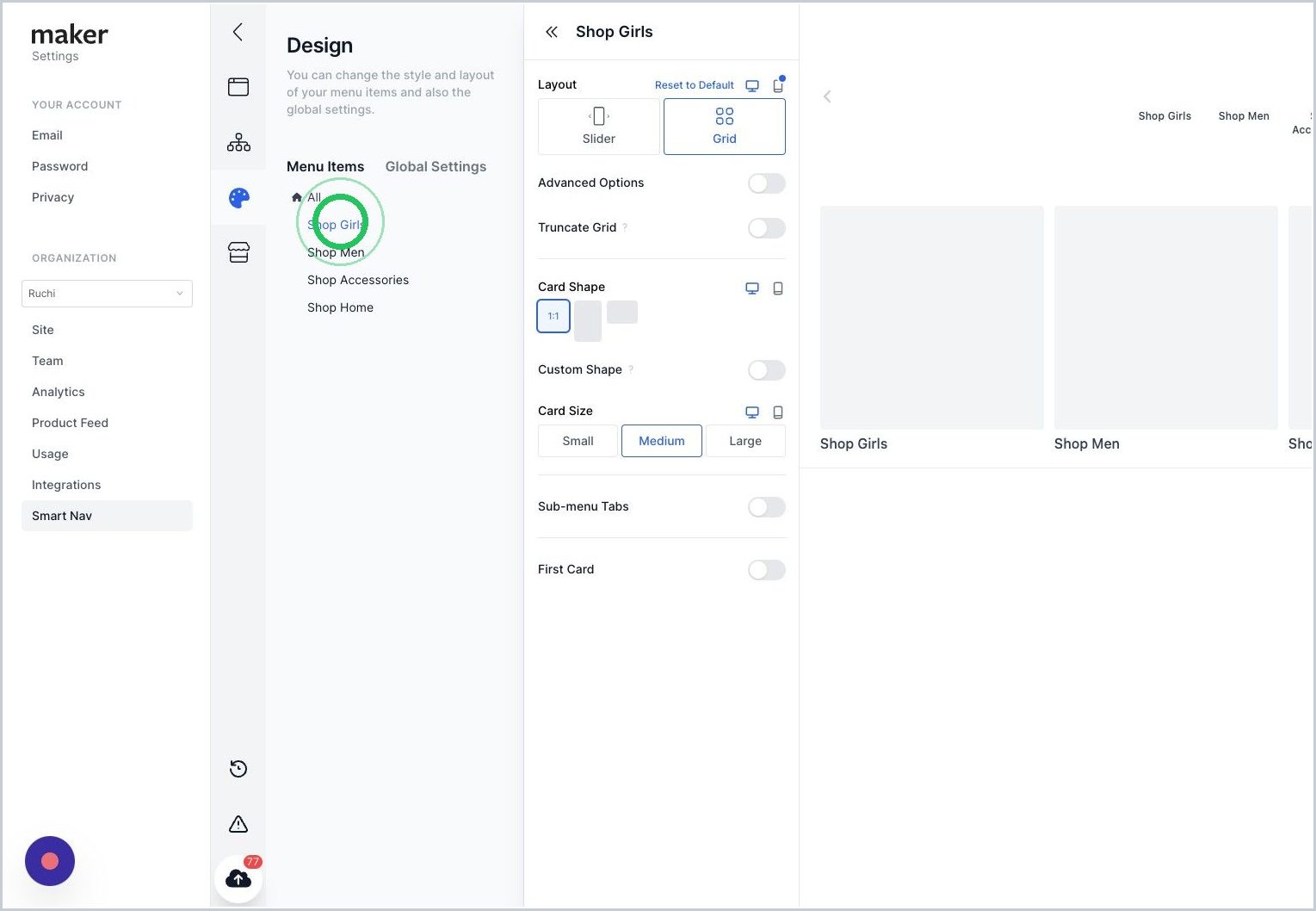Enable Truncate Grid switch
The height and width of the screenshot is (911, 1316).
766,228
